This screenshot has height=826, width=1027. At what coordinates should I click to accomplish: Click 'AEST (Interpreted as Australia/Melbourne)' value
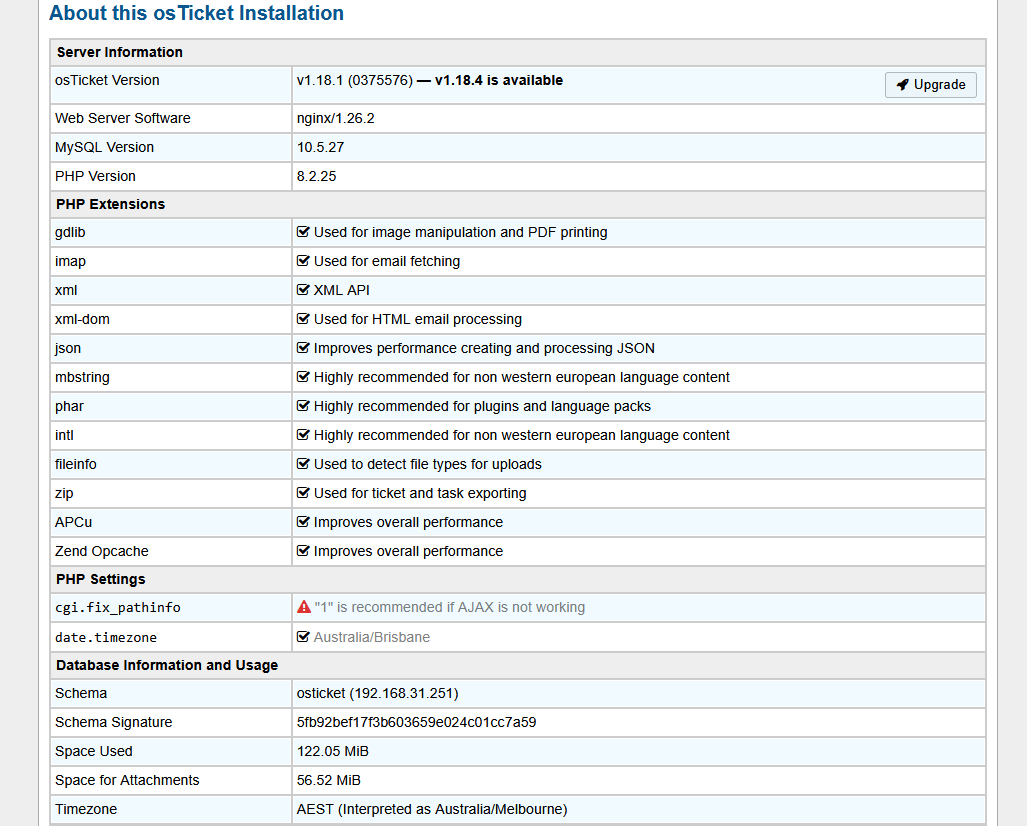[x=432, y=810]
